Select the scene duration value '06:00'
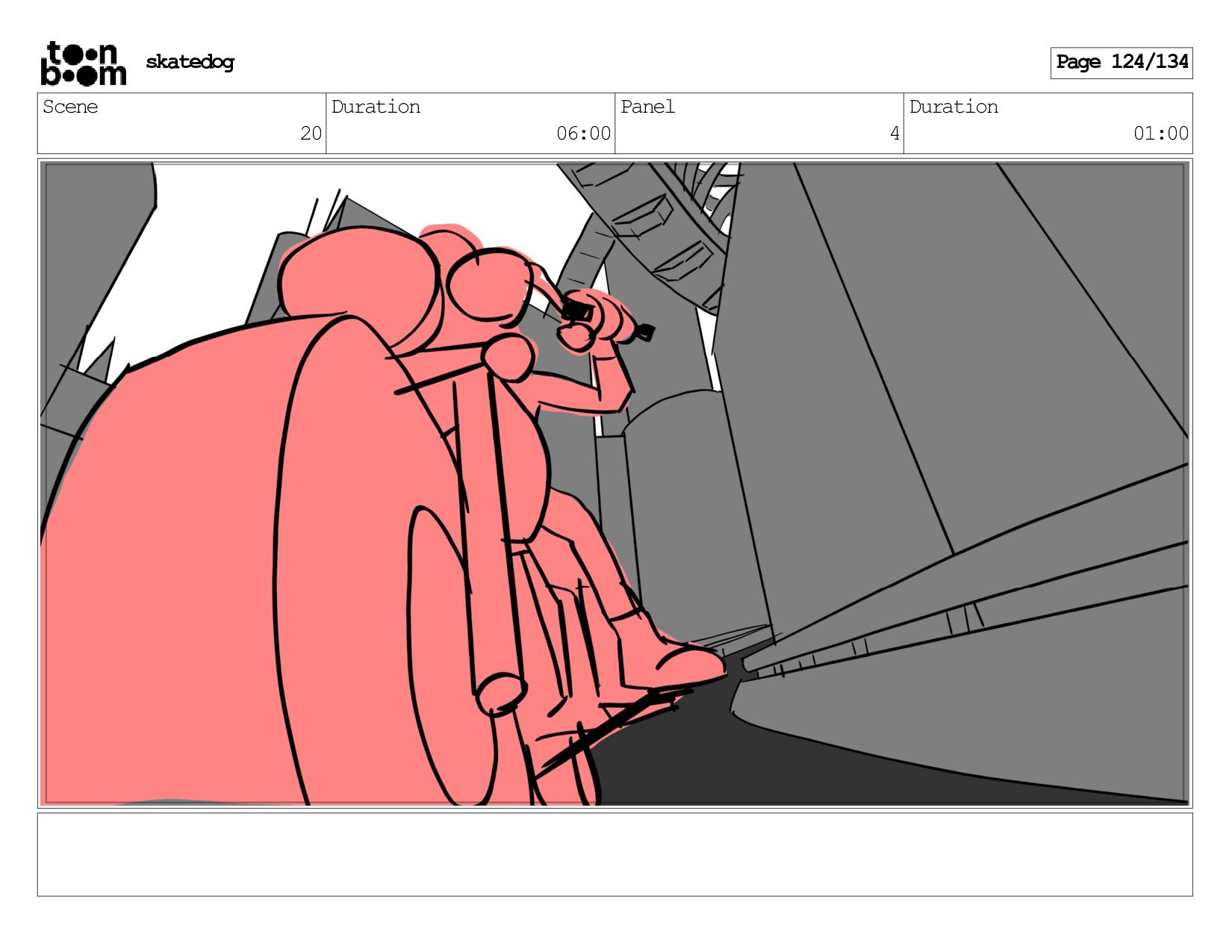 tap(583, 134)
